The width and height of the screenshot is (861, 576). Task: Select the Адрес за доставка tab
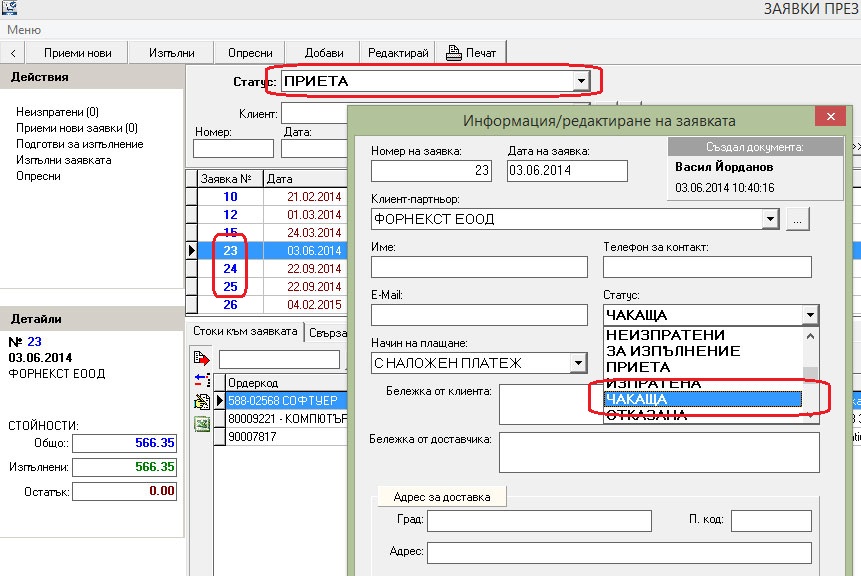click(x=442, y=497)
